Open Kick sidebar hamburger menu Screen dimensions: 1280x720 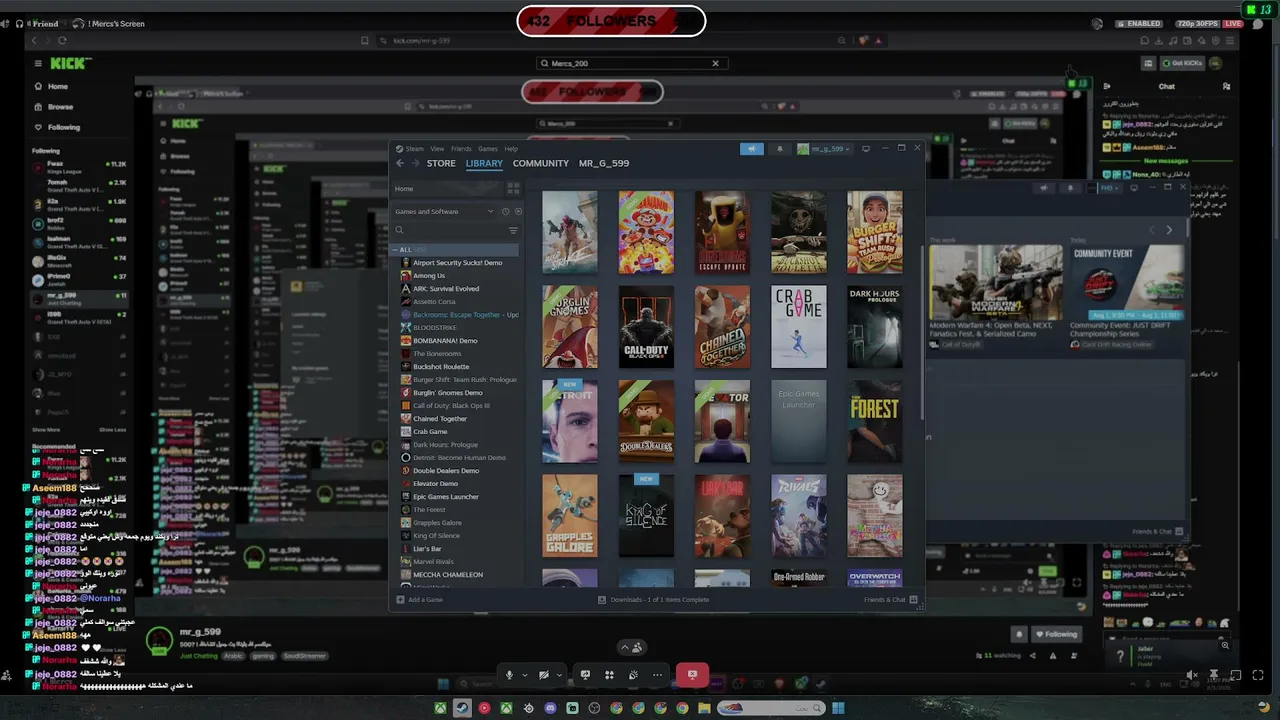38,63
